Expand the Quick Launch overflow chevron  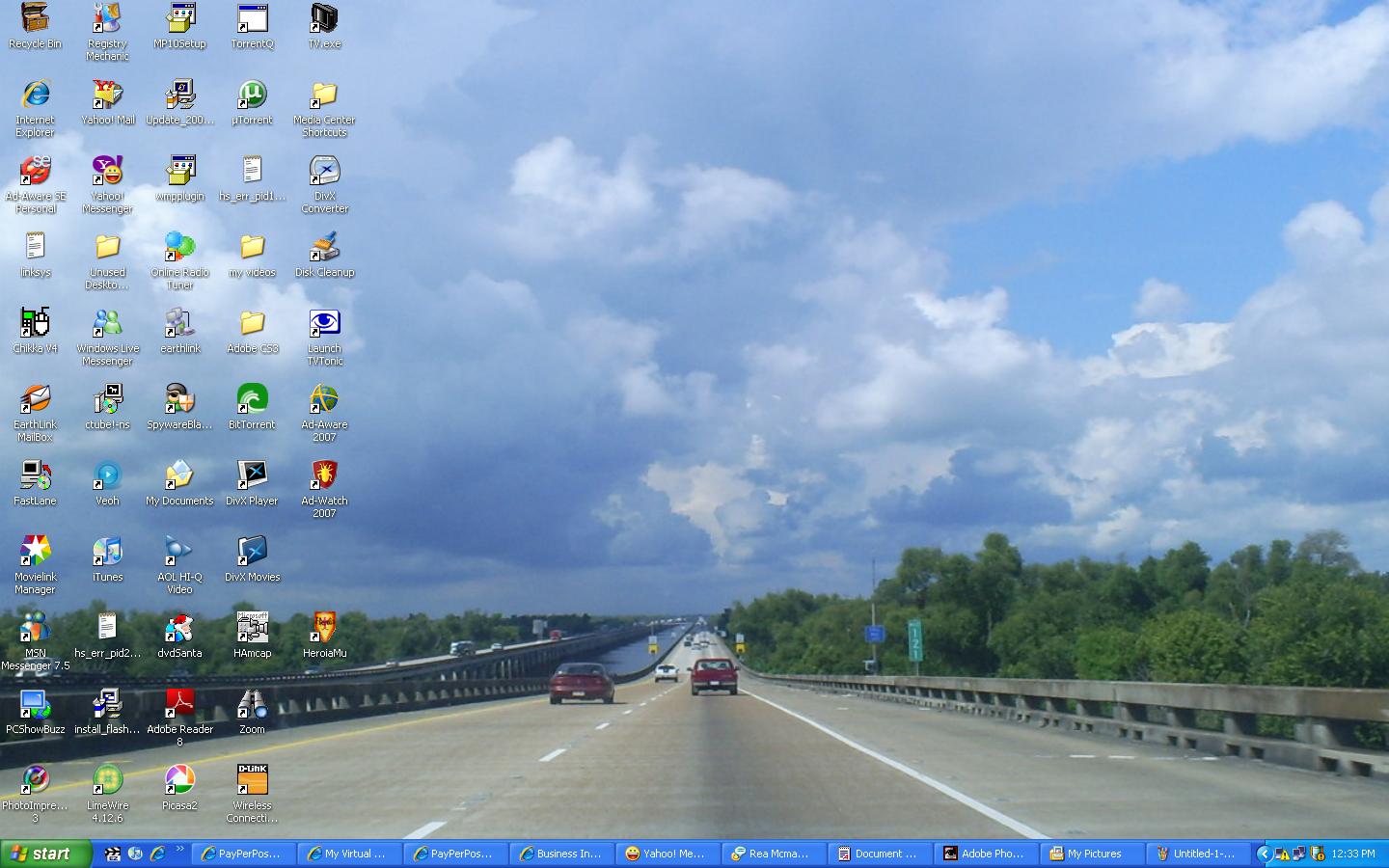click(x=180, y=847)
